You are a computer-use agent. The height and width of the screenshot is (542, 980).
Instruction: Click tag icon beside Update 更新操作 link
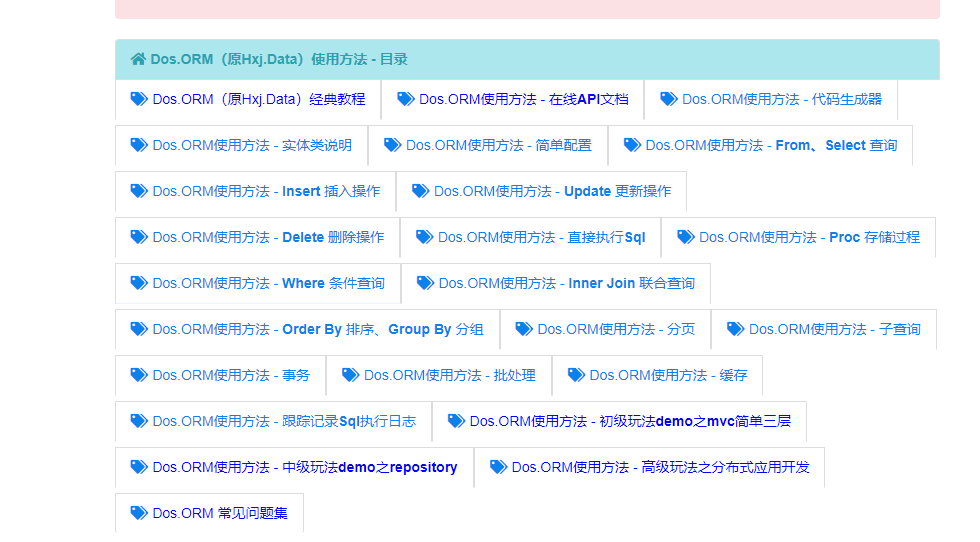pyautogui.click(x=421, y=191)
